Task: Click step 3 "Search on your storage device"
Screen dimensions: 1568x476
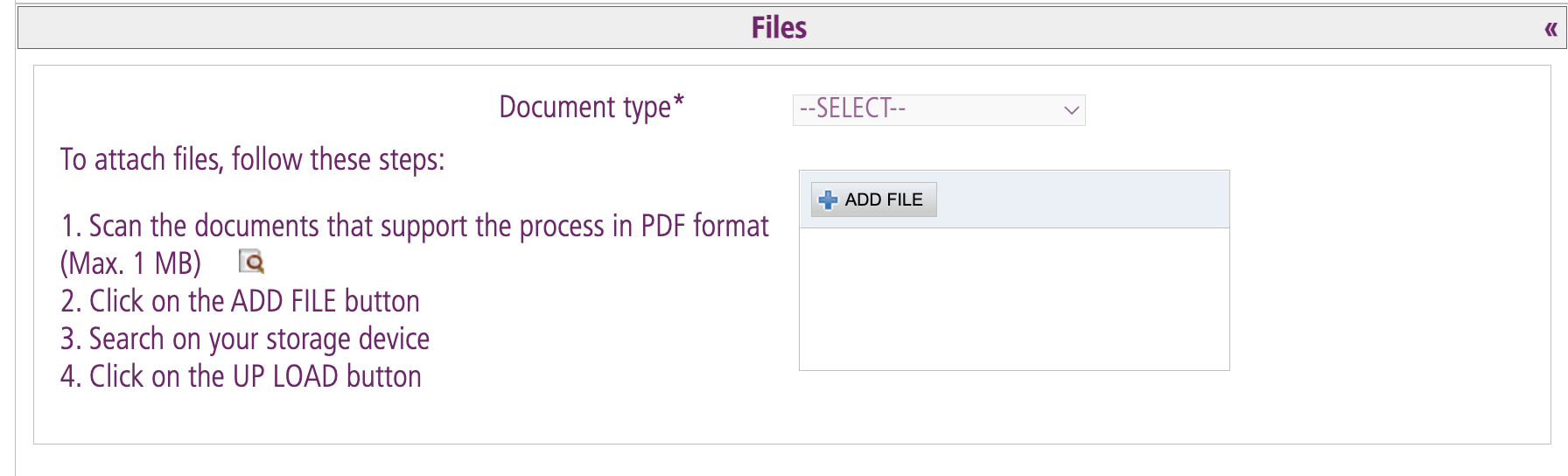Action: coord(245,339)
